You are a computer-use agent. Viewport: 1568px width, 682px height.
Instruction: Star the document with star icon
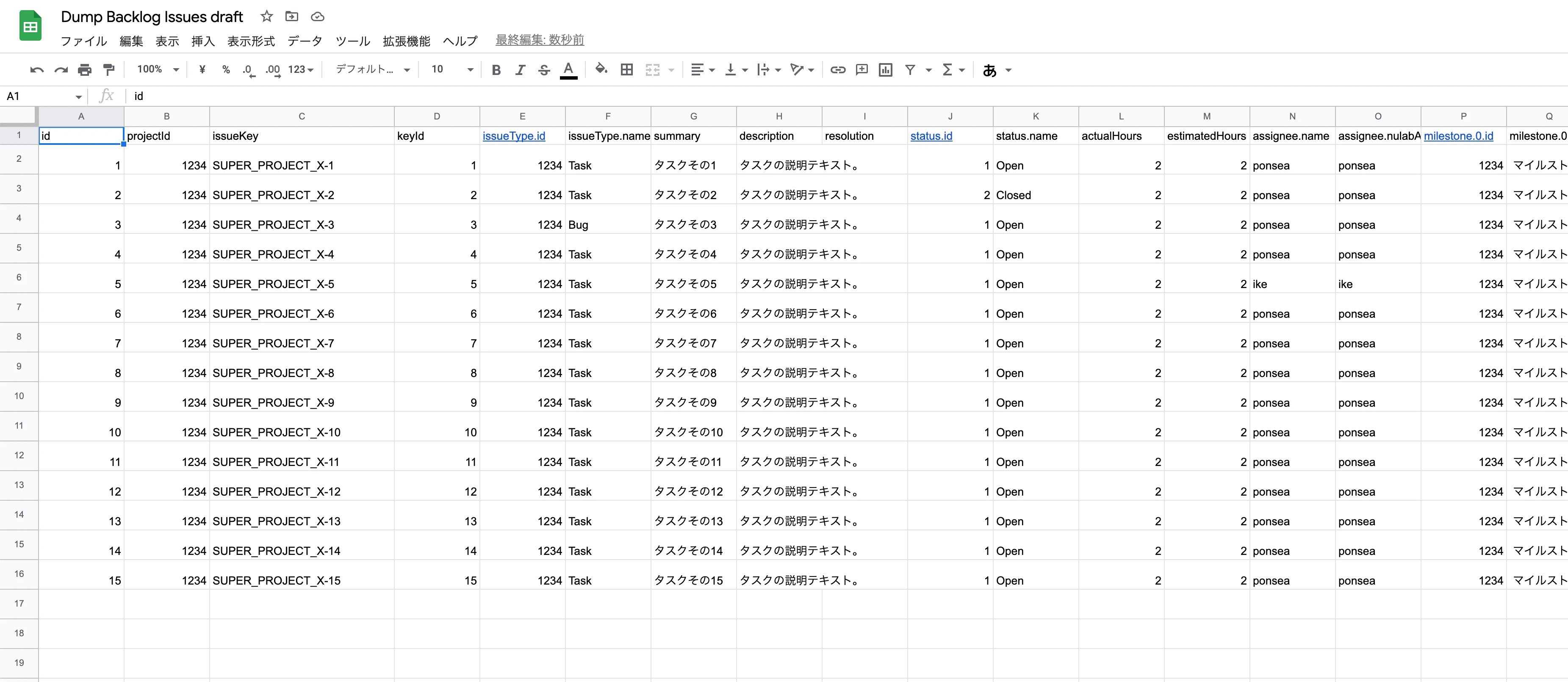click(266, 17)
